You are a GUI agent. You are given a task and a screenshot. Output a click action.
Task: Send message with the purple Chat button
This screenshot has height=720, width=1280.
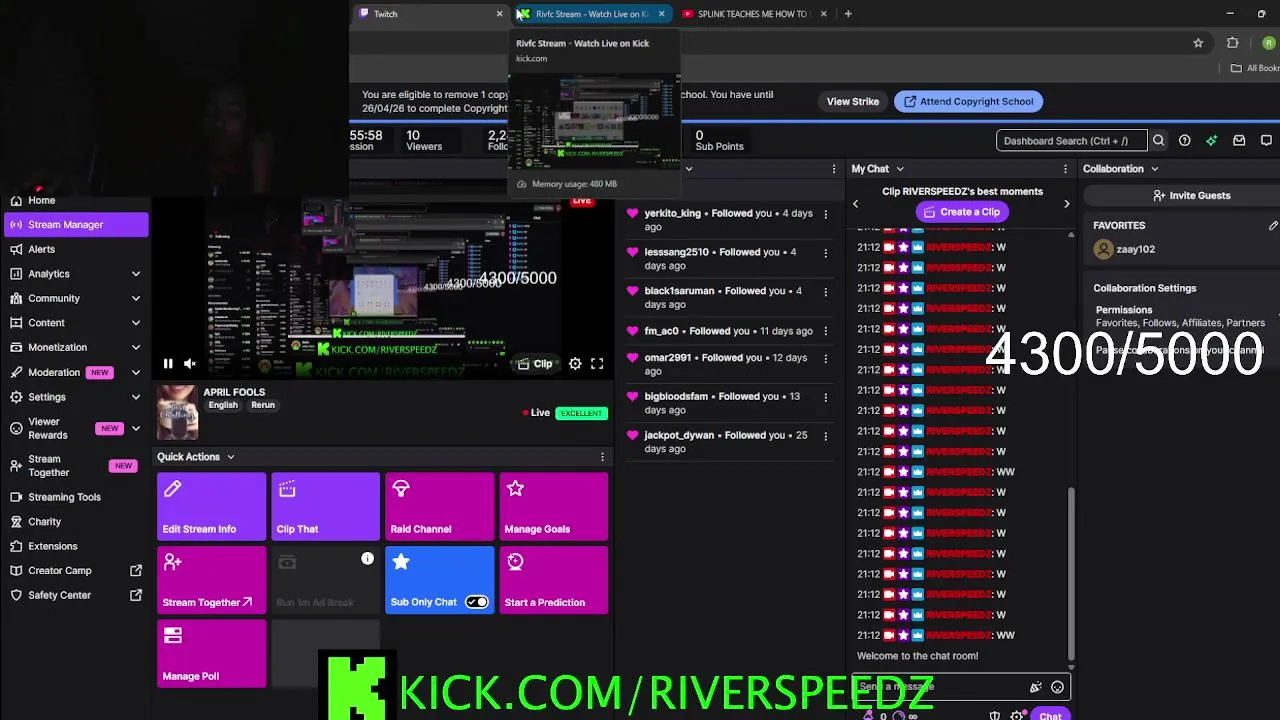point(1050,716)
